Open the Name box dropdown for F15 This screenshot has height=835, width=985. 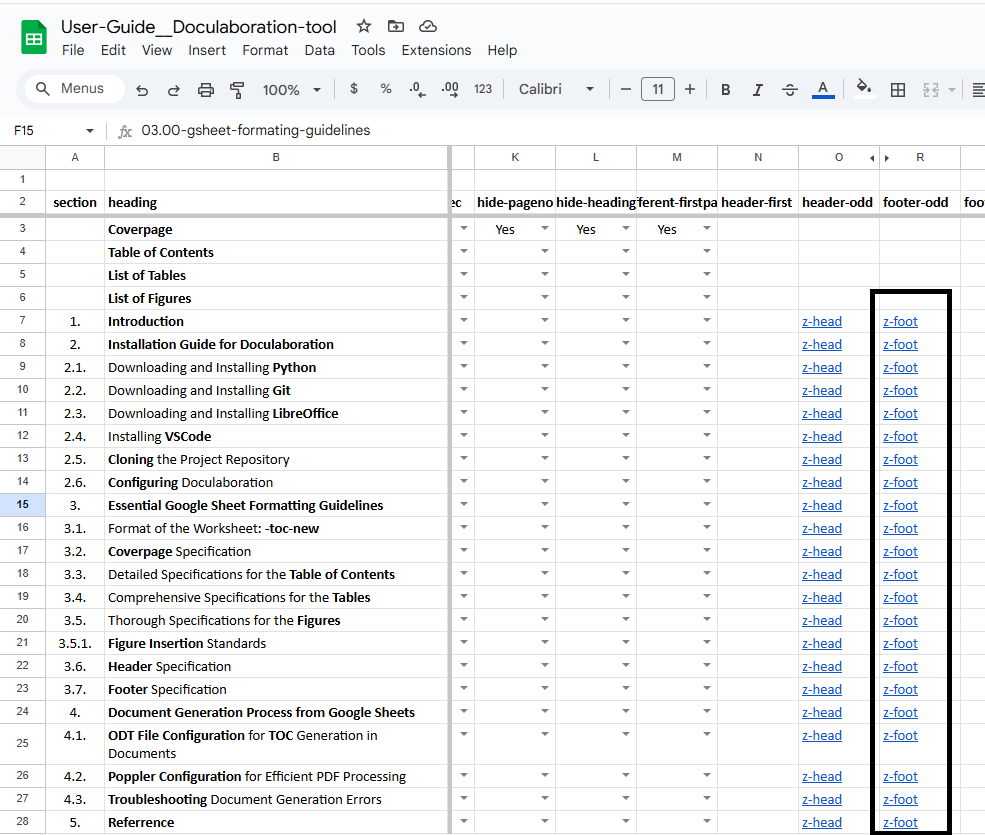(90, 131)
